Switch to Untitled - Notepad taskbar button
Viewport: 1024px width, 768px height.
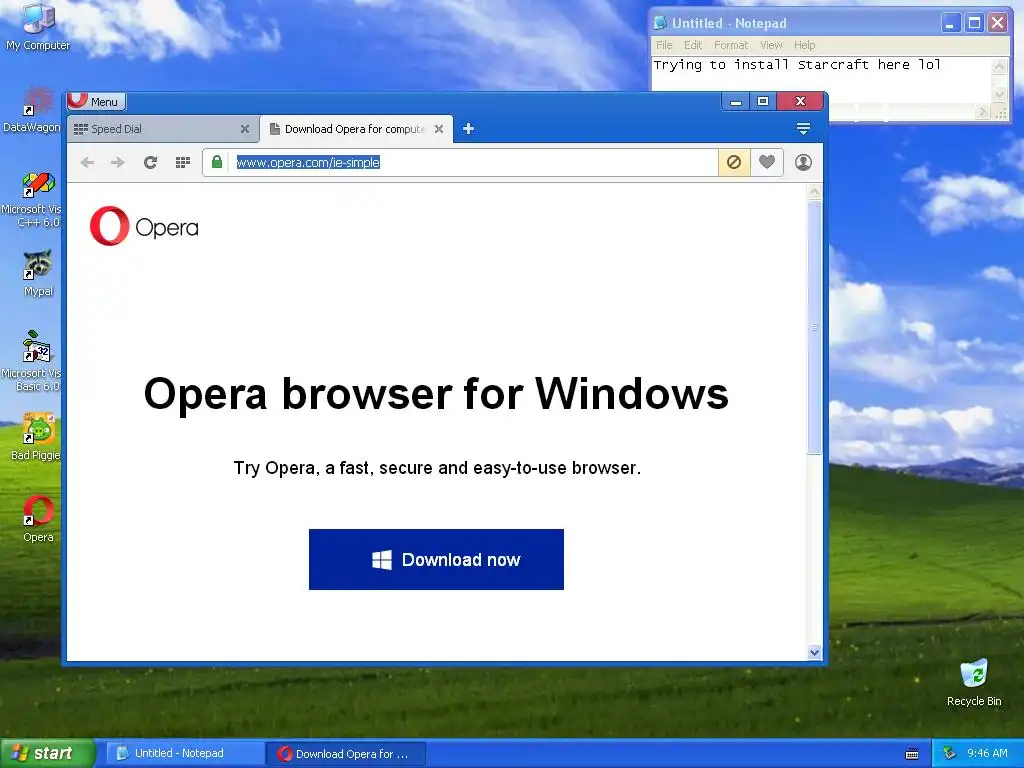(x=184, y=754)
